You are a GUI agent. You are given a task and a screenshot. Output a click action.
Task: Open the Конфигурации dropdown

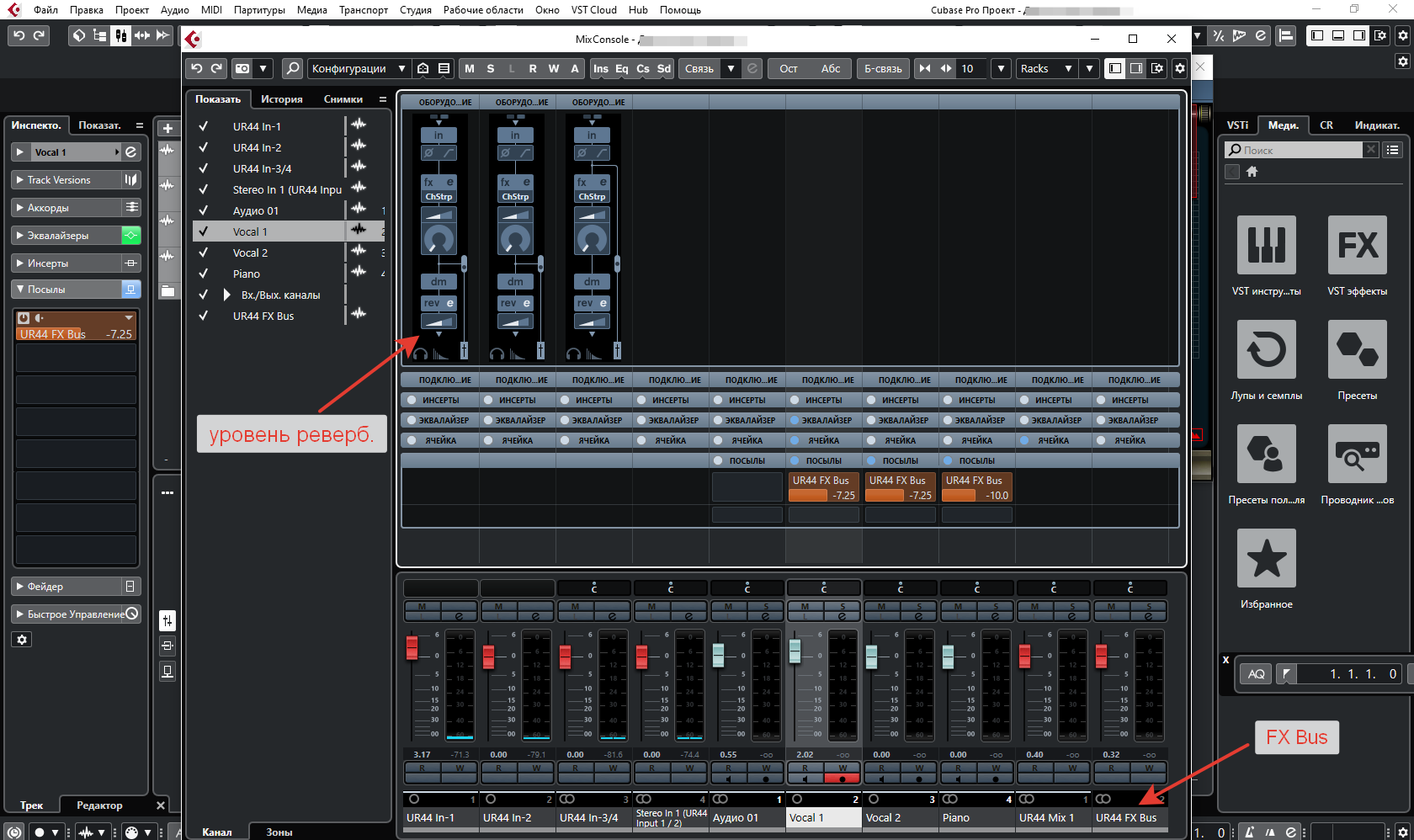click(x=358, y=68)
